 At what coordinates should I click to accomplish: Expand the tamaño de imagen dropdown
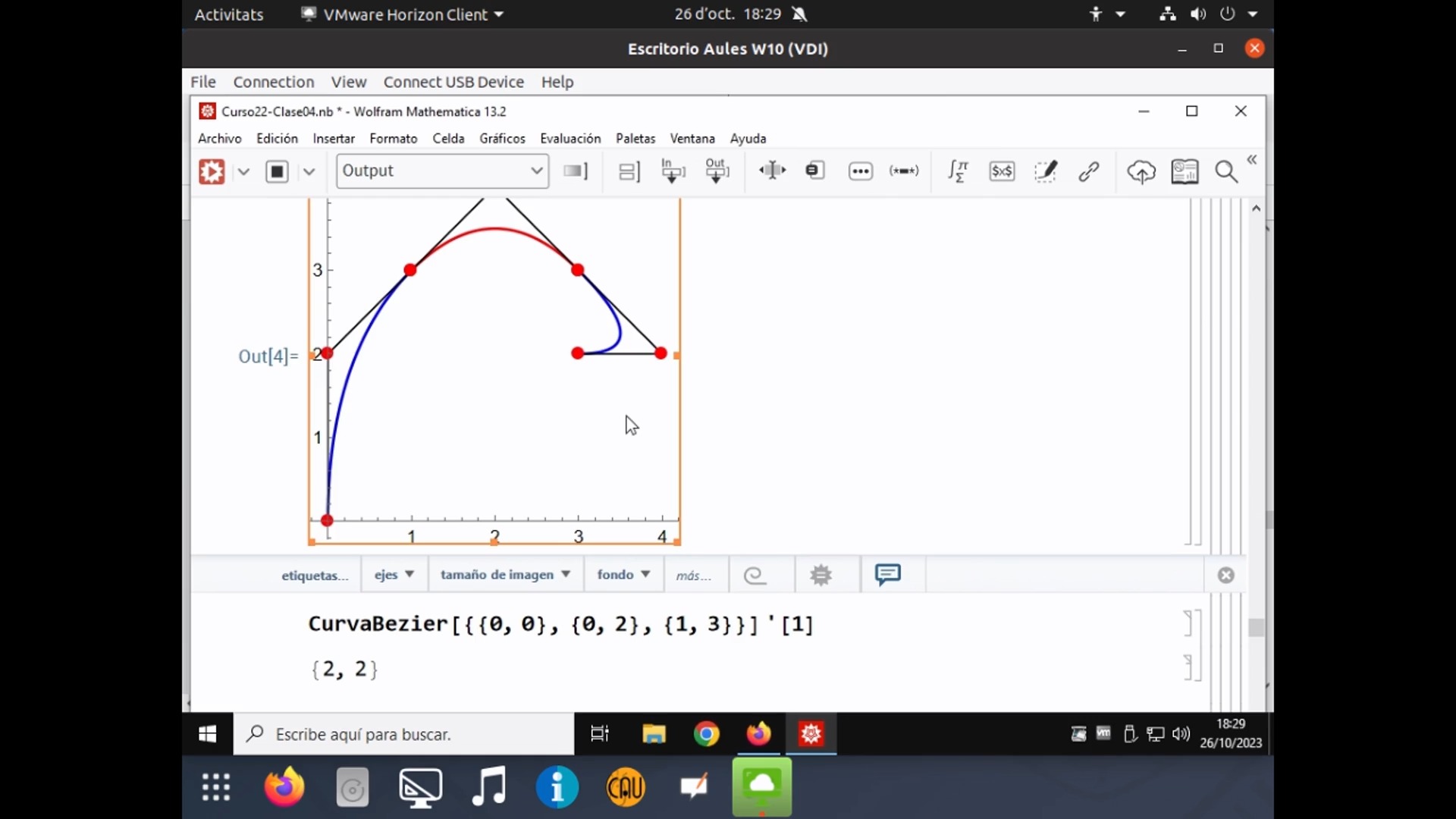[x=506, y=575]
